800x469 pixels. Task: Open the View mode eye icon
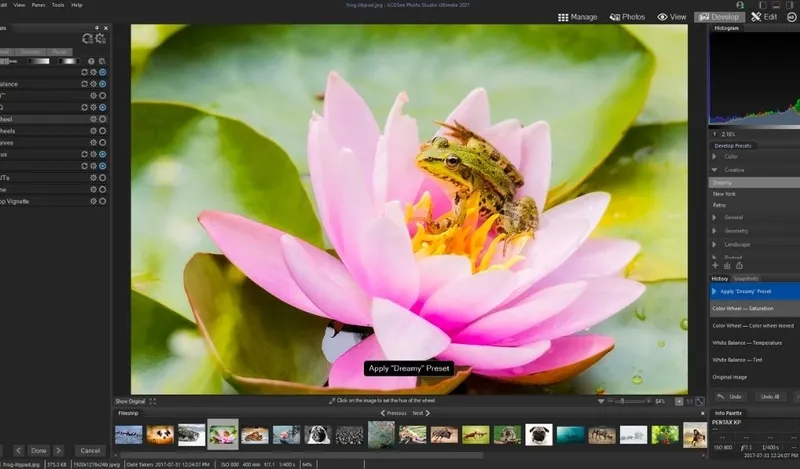(663, 17)
